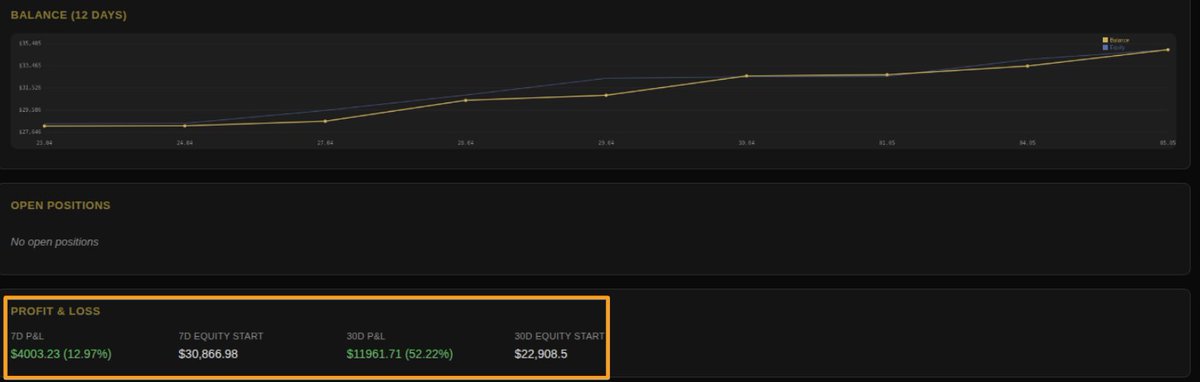
Task: Click the 'No open positions' message
Action: pos(55,241)
